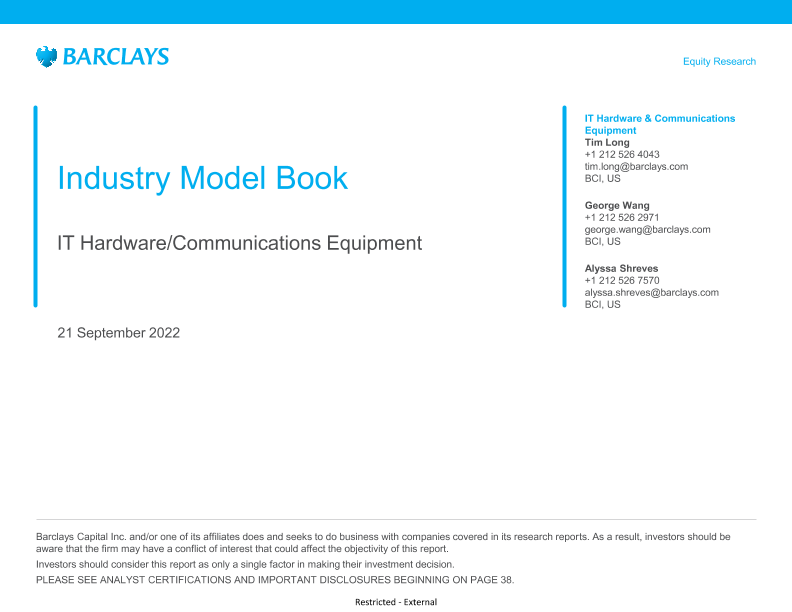The image size is (792, 612).
Task: Click the Barclays Capital Inc. conflict disclosure paragraph
Action: [383, 543]
